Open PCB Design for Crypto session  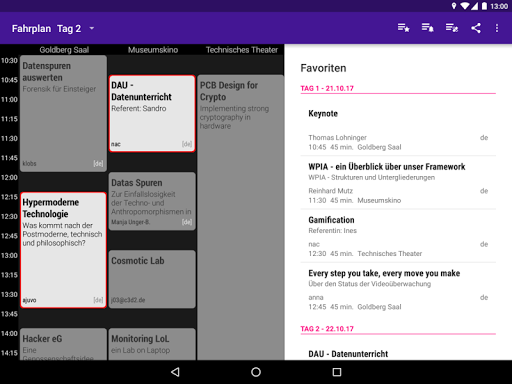click(x=241, y=217)
